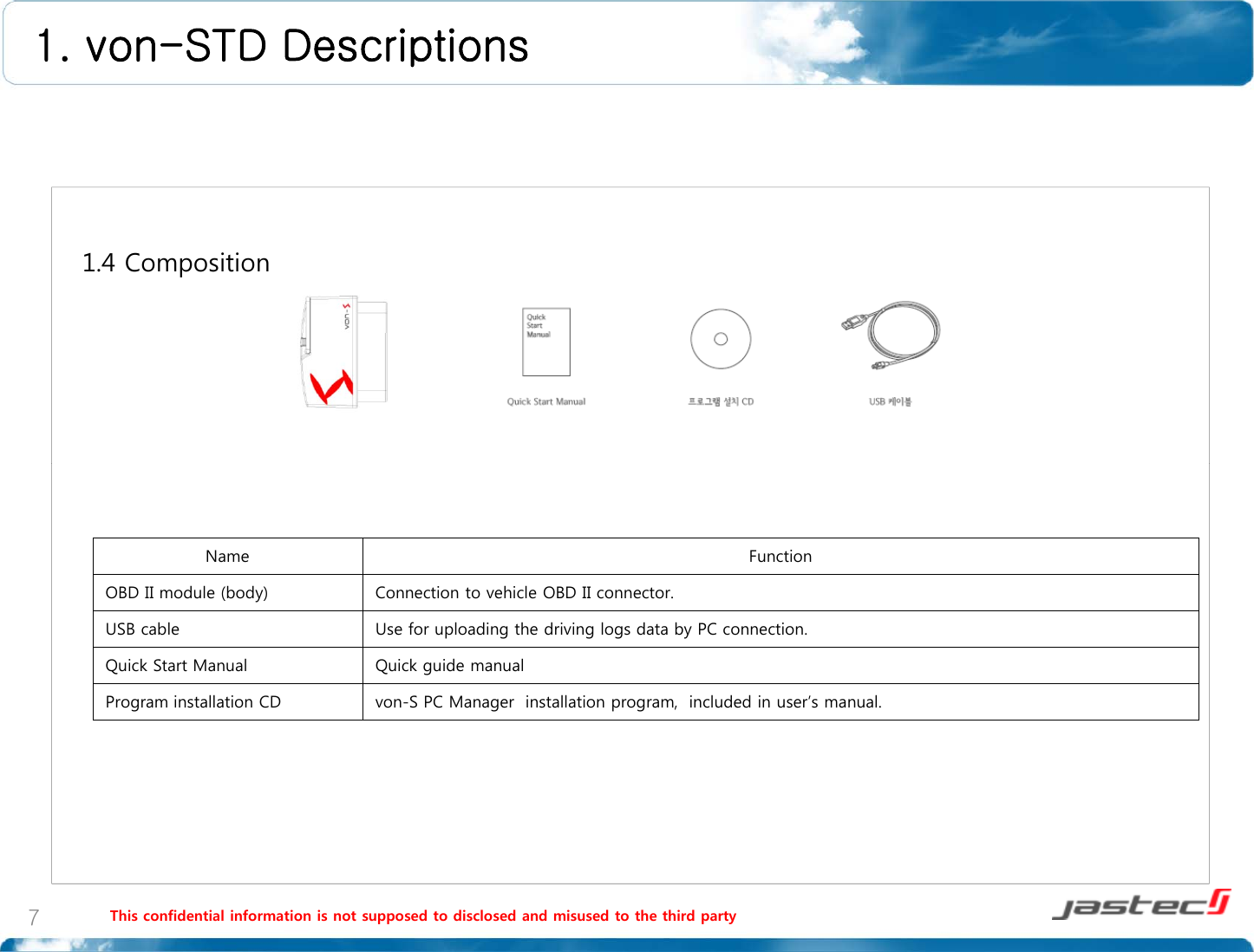Click the 'Function' table column header
Viewport: 1254px width, 952px height.
tap(780, 557)
